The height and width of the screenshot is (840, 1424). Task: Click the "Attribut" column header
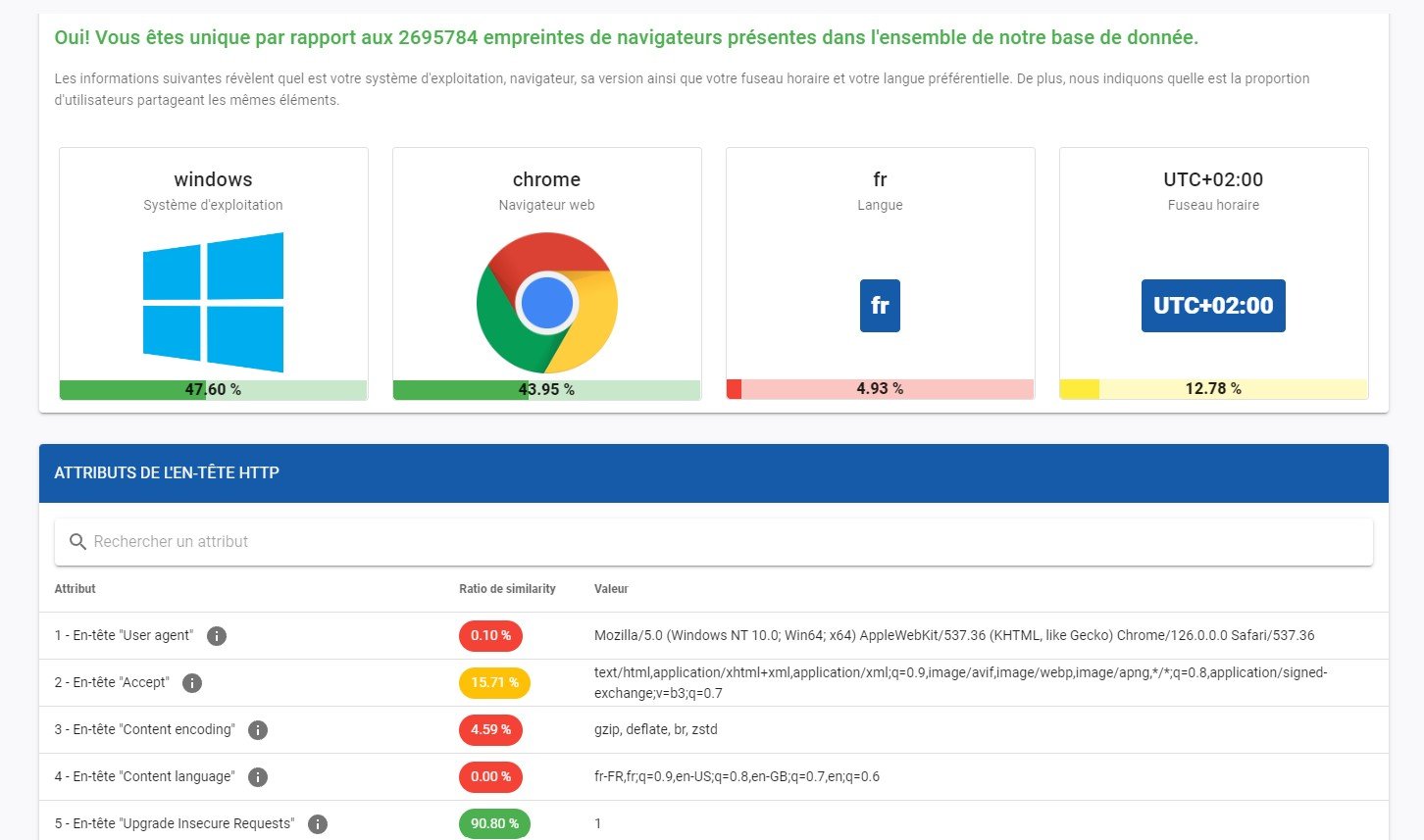click(x=76, y=589)
